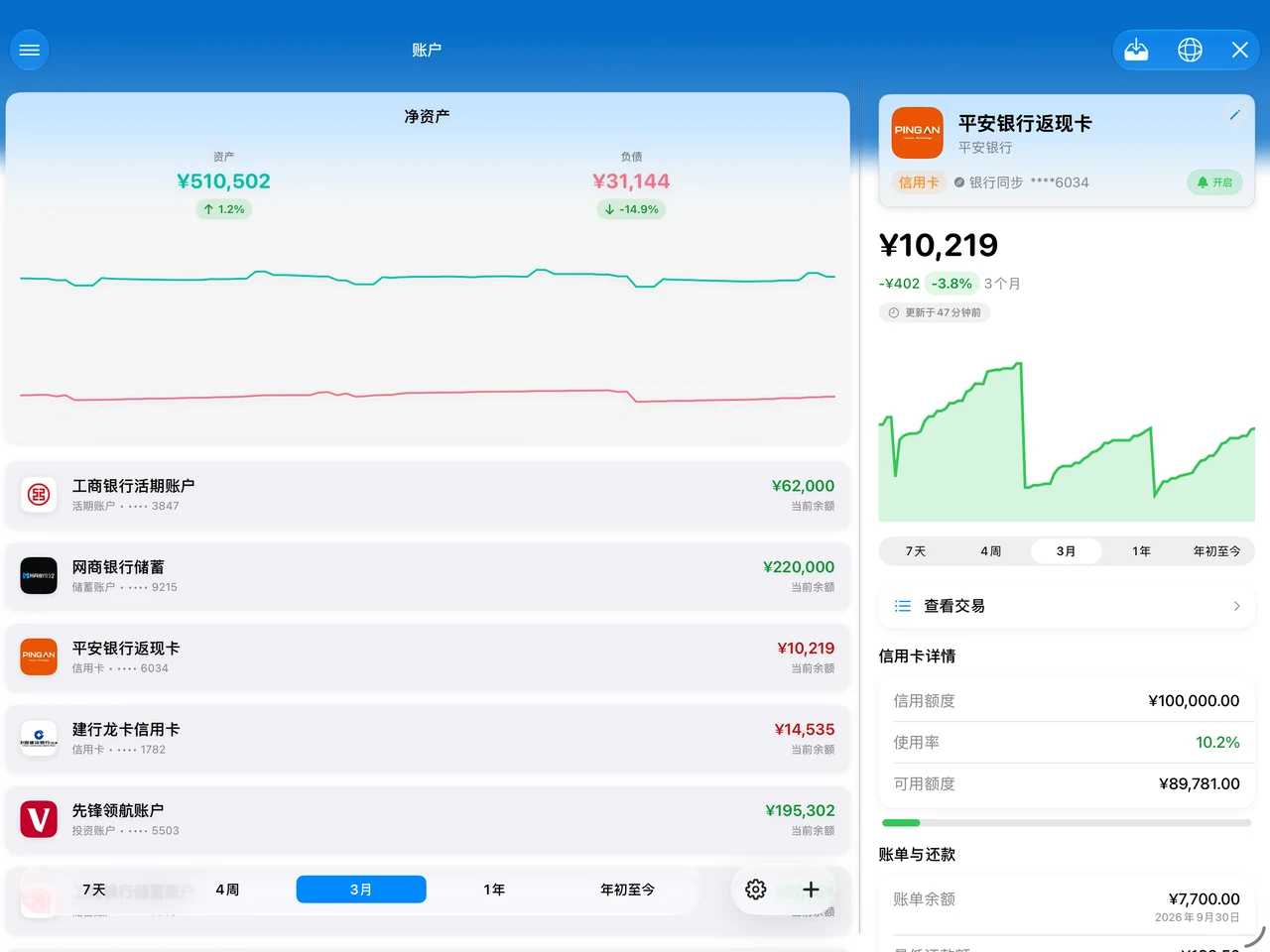The height and width of the screenshot is (952, 1270).
Task: Open the 建行龙卡信用卡 account row
Action: pos(428,738)
